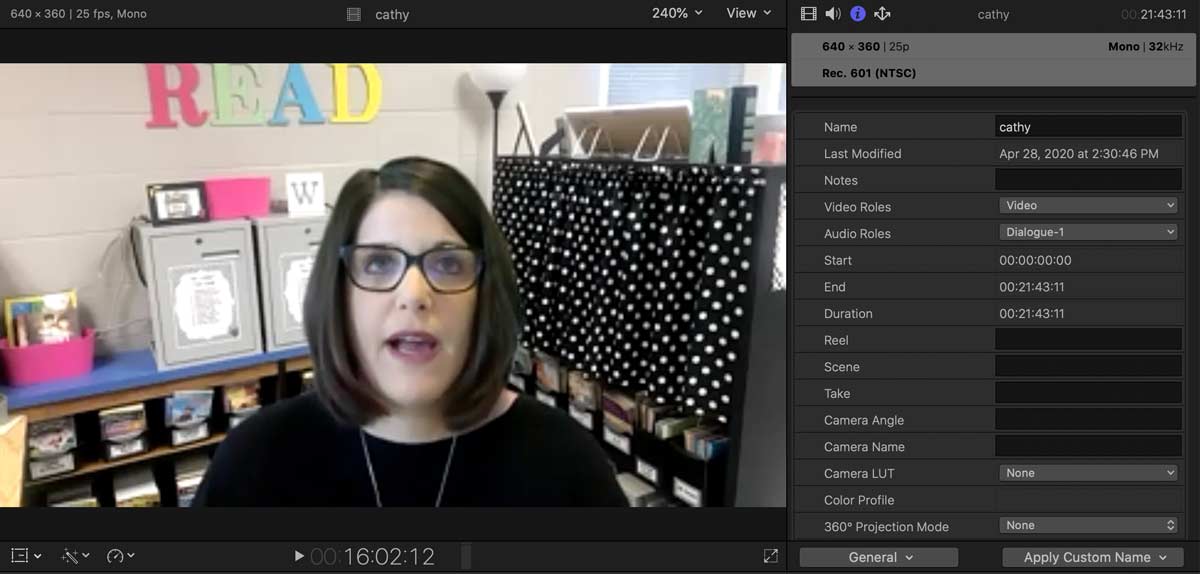The width and height of the screenshot is (1200, 574).
Task: Click into the Camera Name field
Action: tap(1088, 447)
